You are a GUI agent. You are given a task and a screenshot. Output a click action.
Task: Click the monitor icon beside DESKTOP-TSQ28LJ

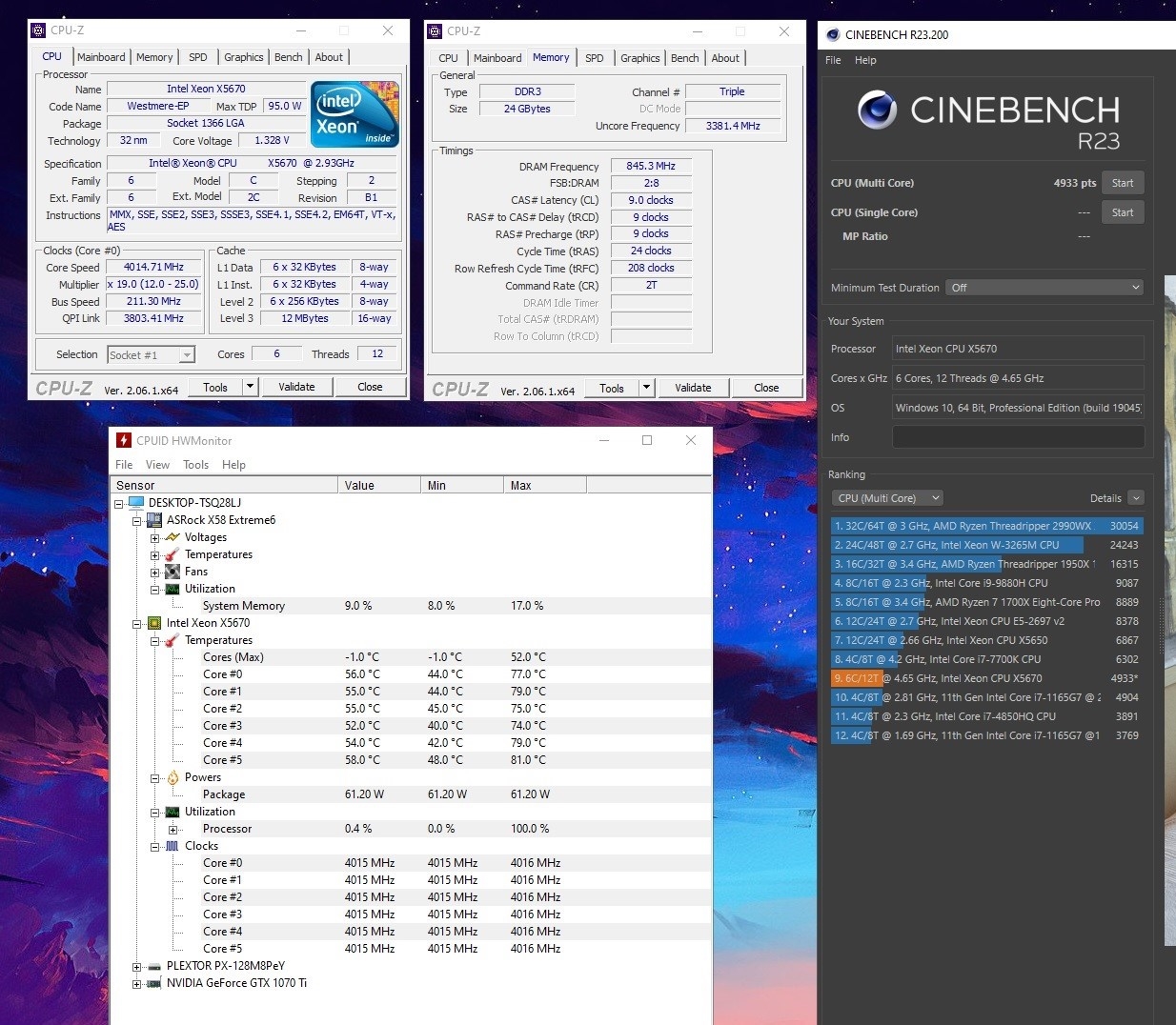coord(135,503)
